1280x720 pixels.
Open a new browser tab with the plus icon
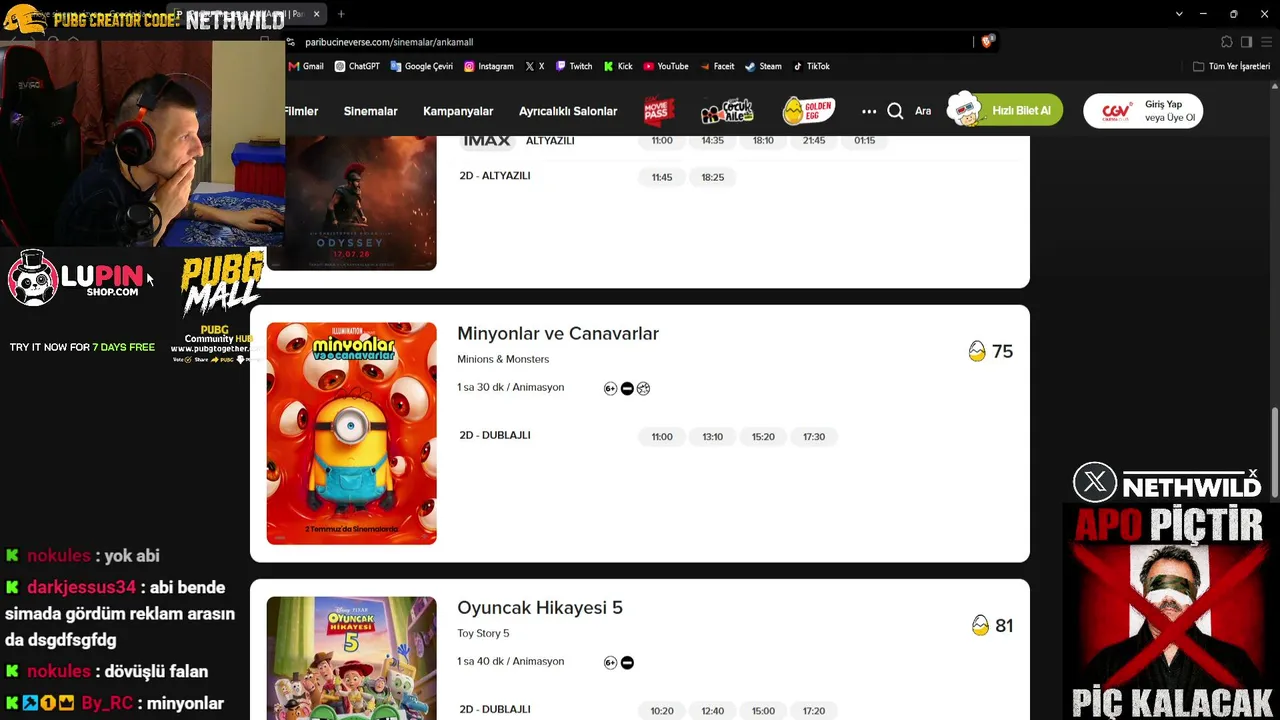point(341,14)
